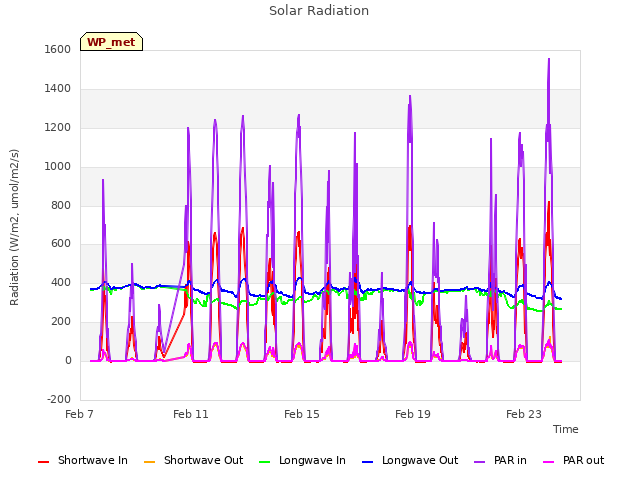Click the 400 y-axis tick label
Screen dimensions: 640x480
coord(61,282)
